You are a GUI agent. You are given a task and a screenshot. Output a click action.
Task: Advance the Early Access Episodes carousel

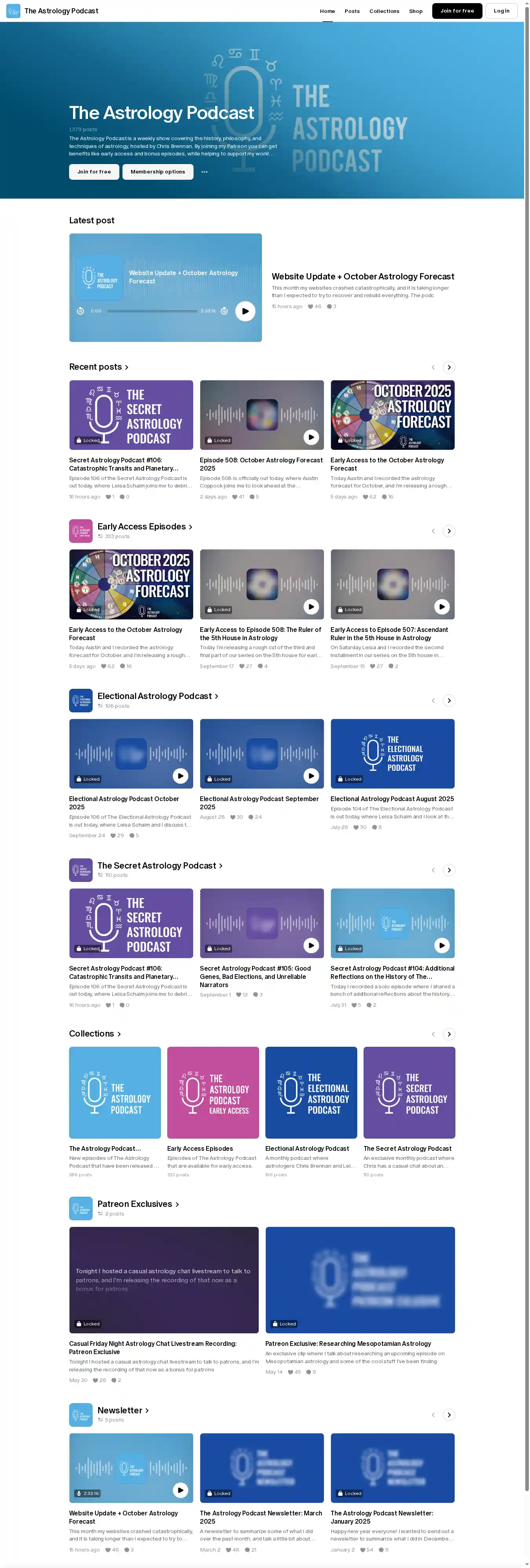coord(449,531)
